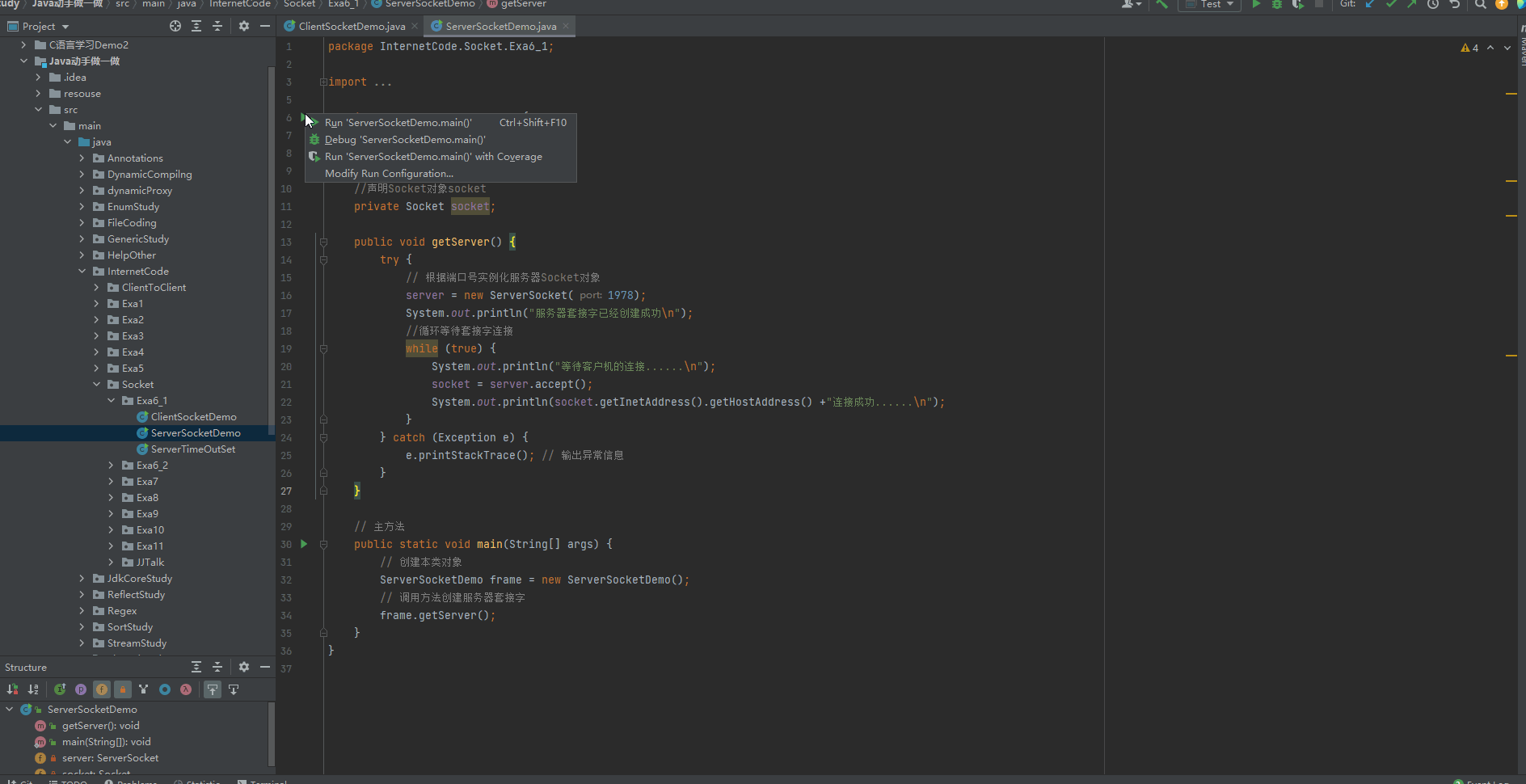The height and width of the screenshot is (784, 1526).
Task: Toggle Show non-public members lock filter
Action: click(x=123, y=689)
